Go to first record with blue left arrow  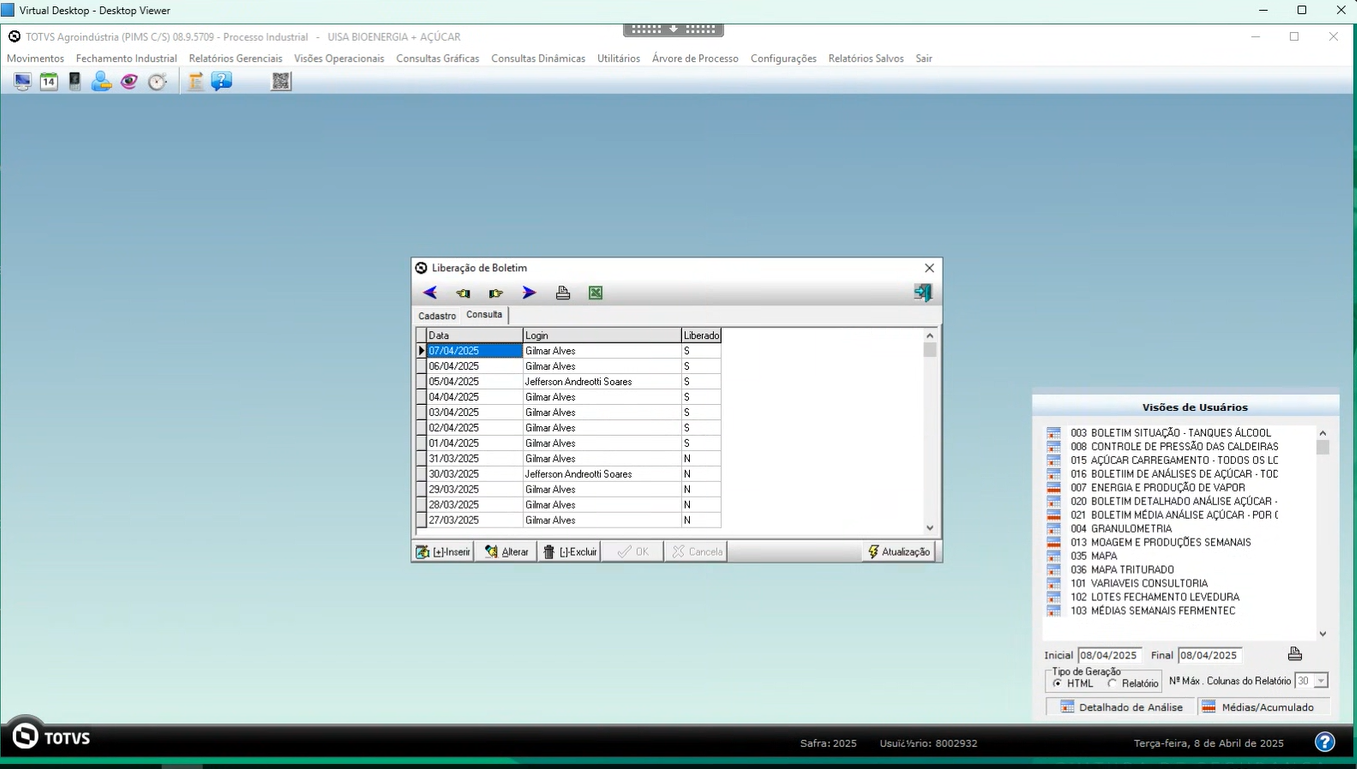pos(430,293)
